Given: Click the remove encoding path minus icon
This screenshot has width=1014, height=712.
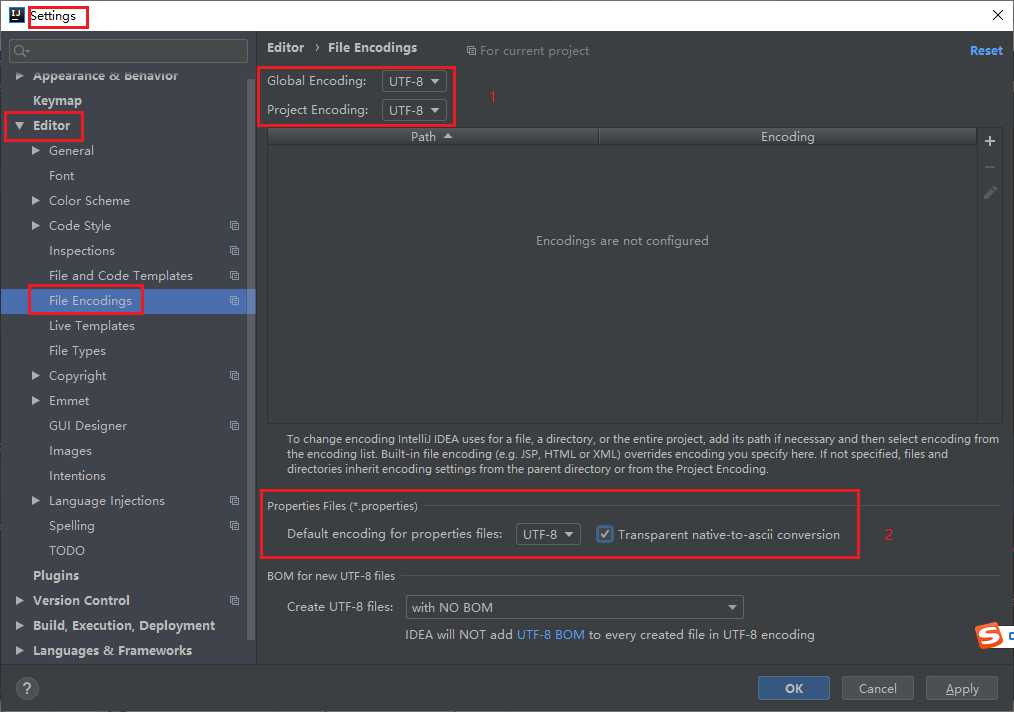Looking at the screenshot, I should pos(989,167).
